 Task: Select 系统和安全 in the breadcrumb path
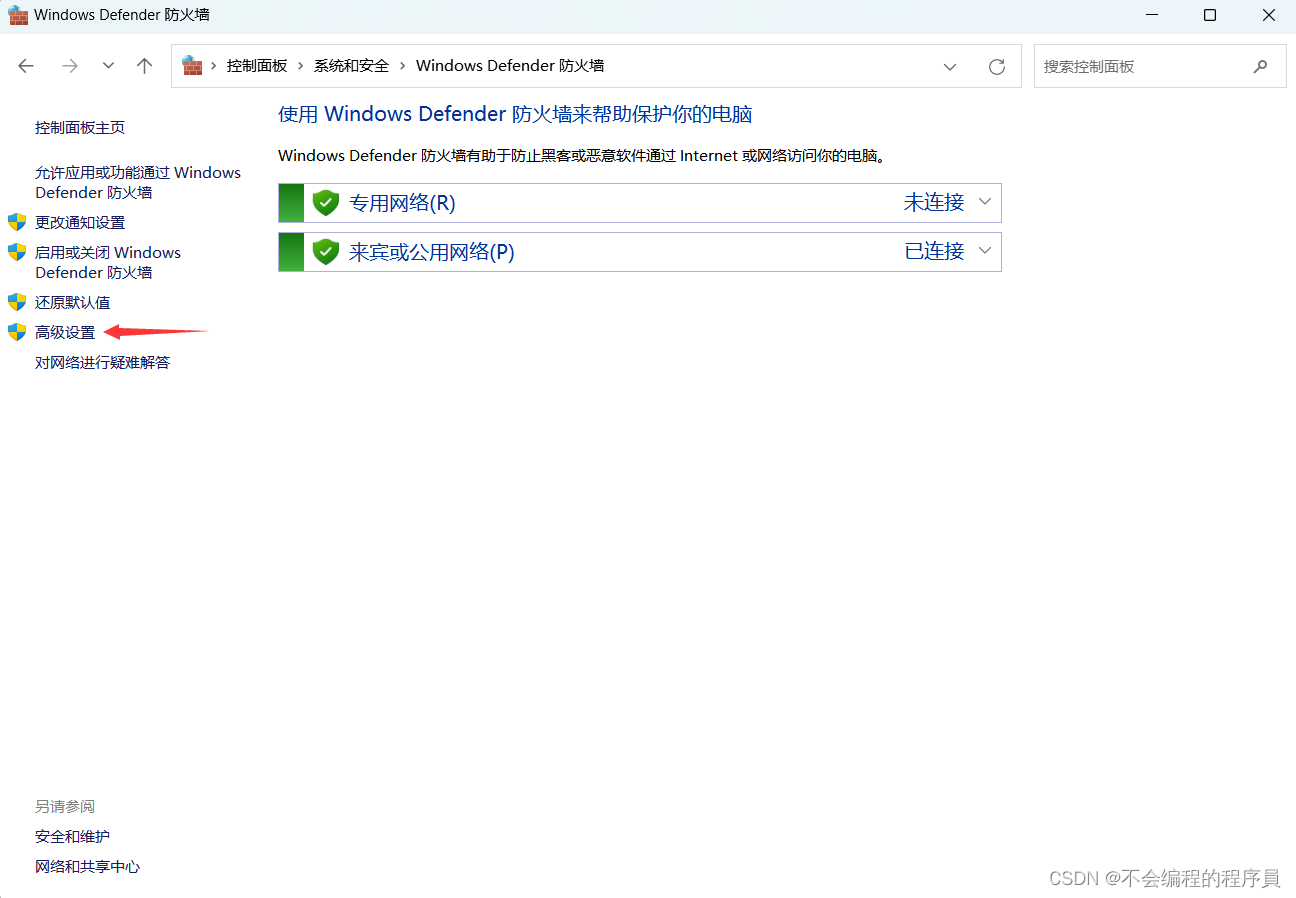(x=351, y=66)
